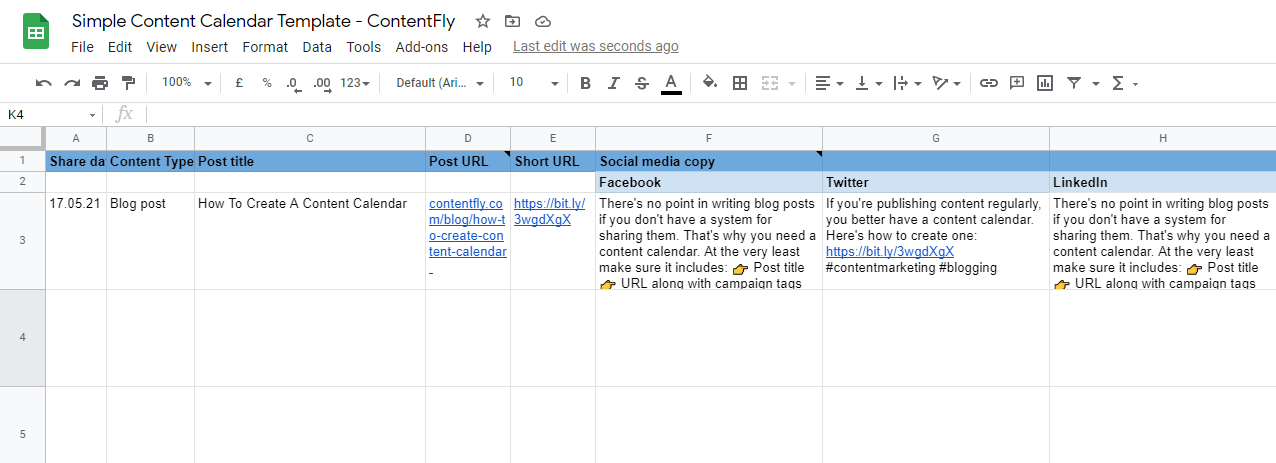The width and height of the screenshot is (1276, 463).
Task: Select the 17.05.21 date cell
Action: click(x=76, y=241)
